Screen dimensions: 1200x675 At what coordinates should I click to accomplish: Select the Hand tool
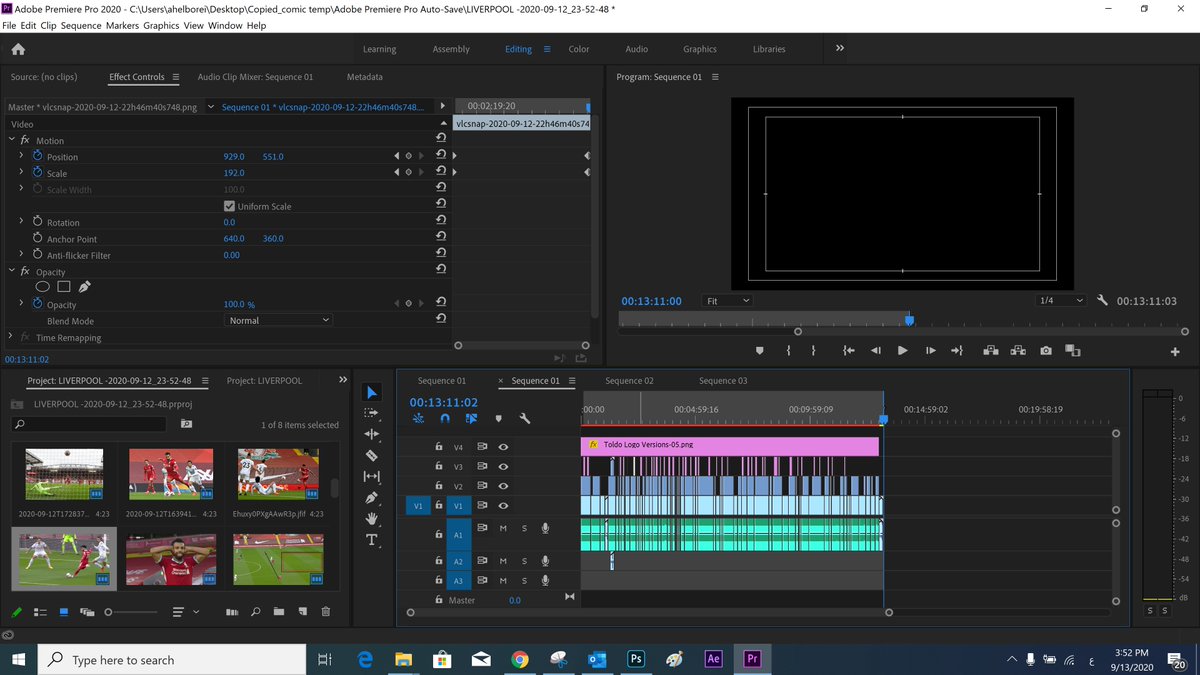372,518
